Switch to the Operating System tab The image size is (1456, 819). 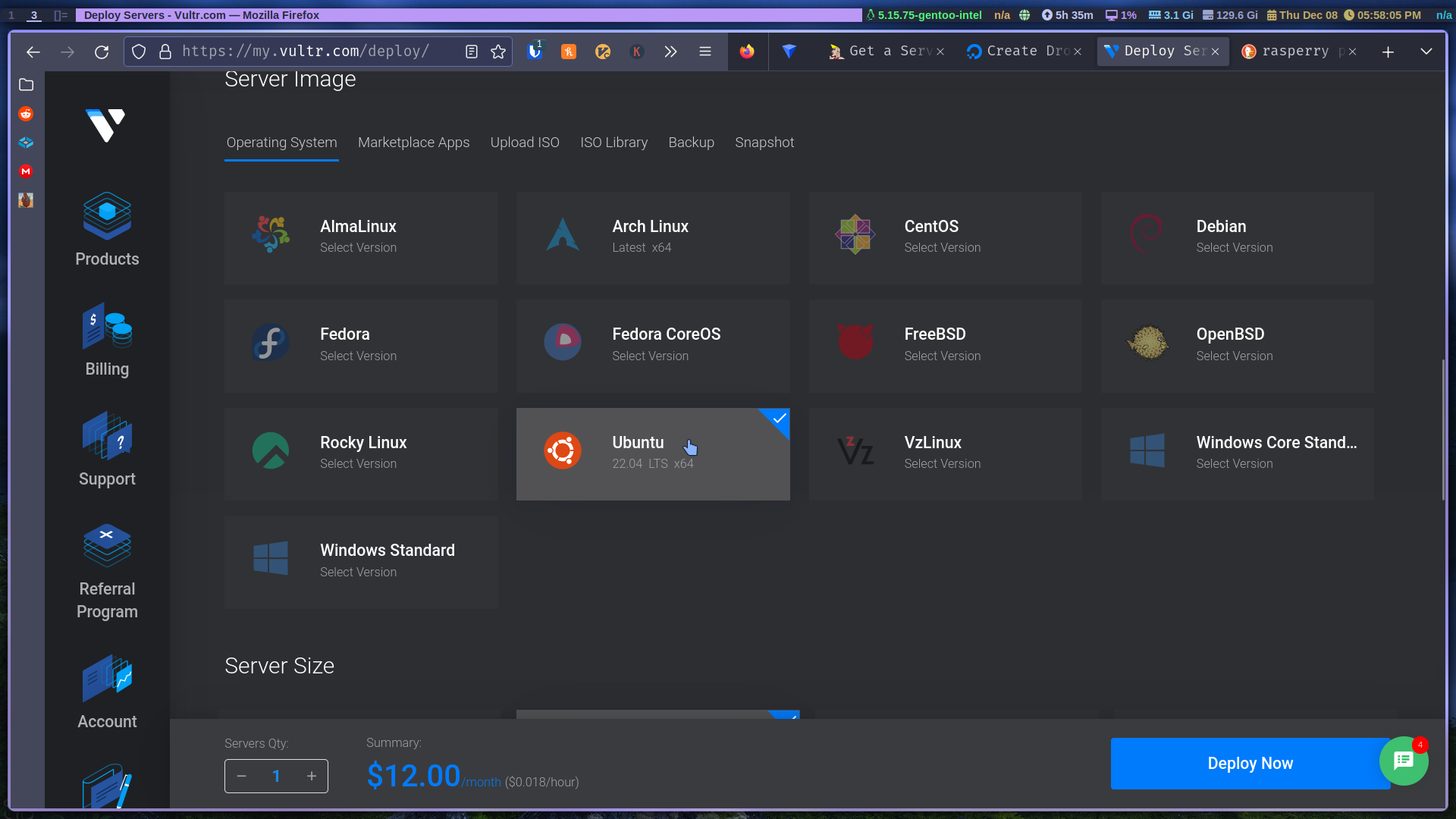(281, 143)
